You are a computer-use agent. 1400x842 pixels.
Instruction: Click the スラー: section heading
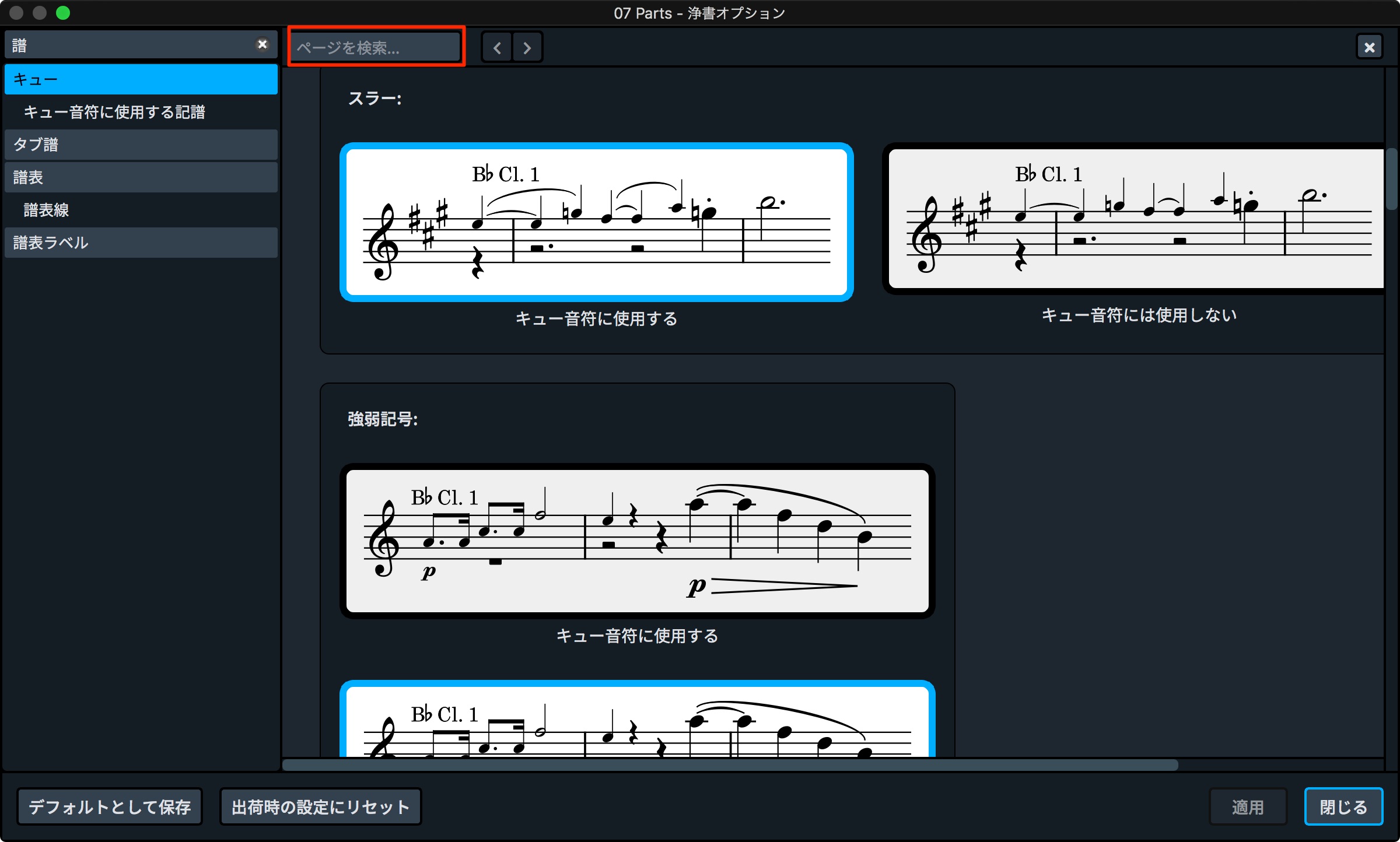[x=374, y=99]
